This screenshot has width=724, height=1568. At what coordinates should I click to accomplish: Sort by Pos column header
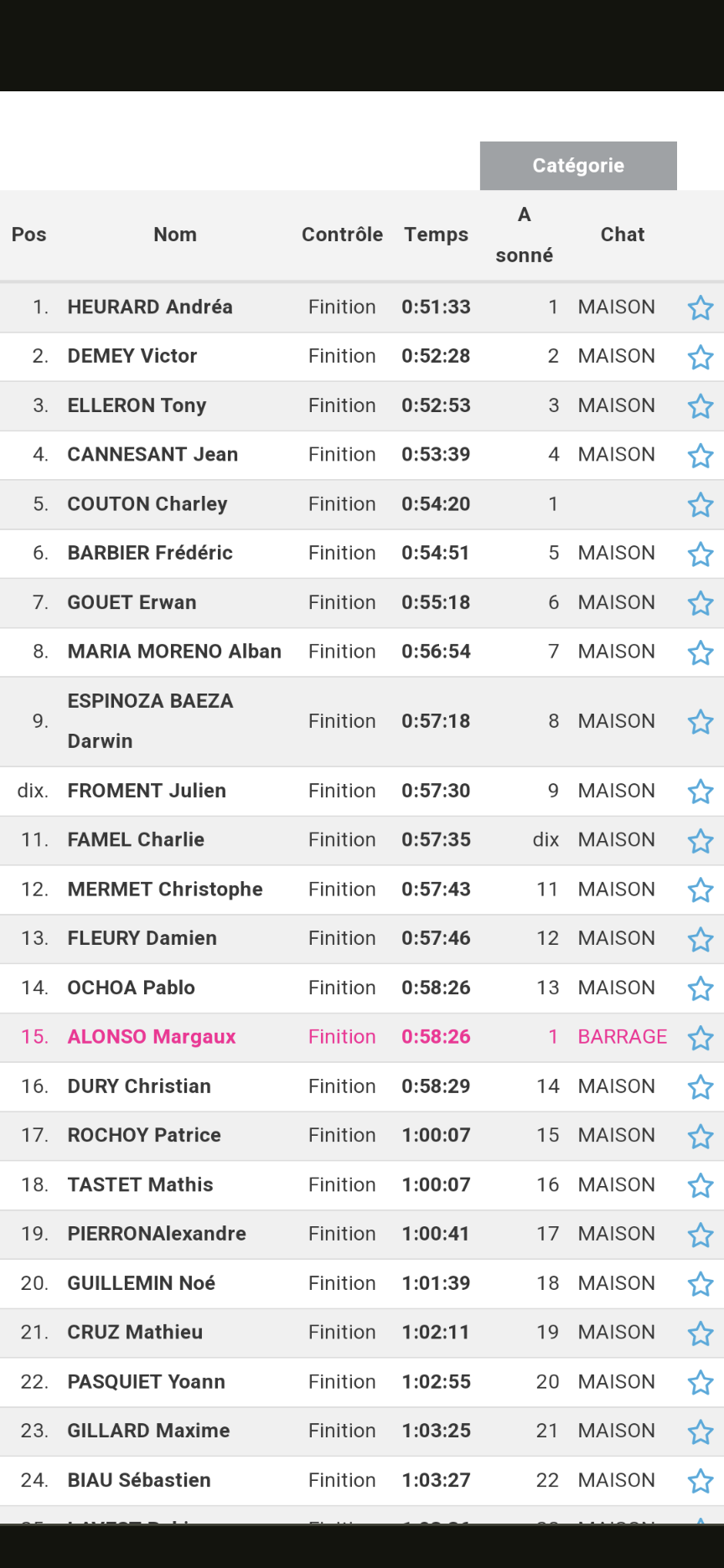pos(28,235)
